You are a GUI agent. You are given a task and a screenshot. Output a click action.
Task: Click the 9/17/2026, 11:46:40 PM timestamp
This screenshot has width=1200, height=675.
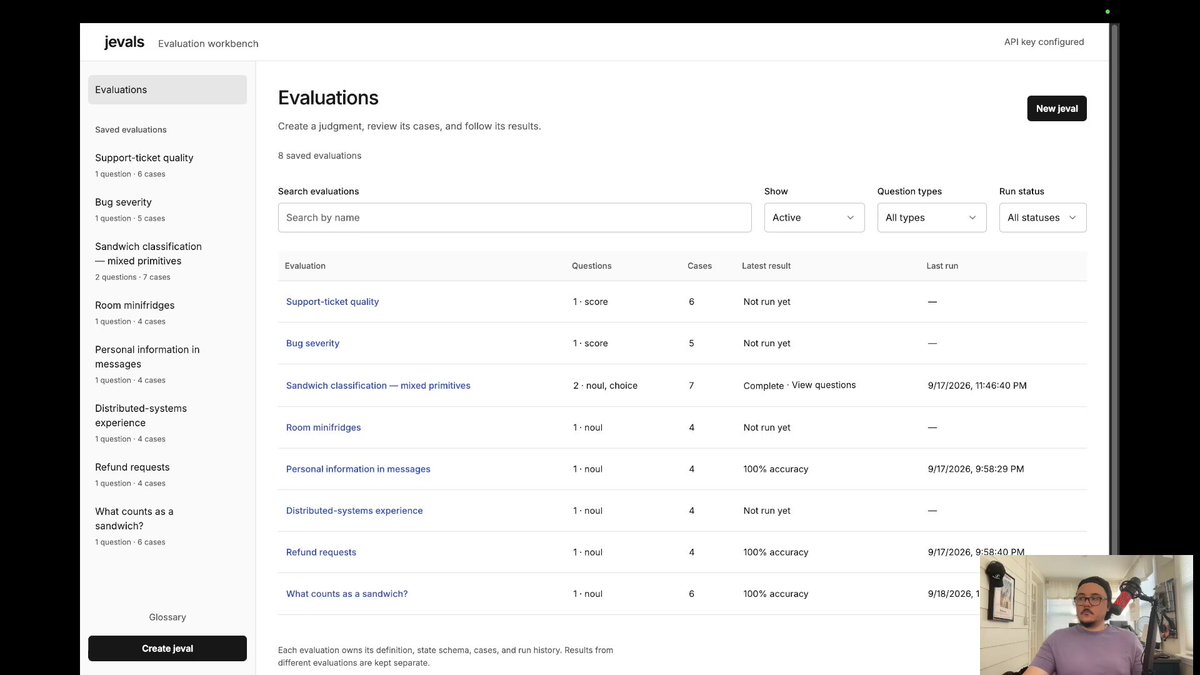[977, 386]
